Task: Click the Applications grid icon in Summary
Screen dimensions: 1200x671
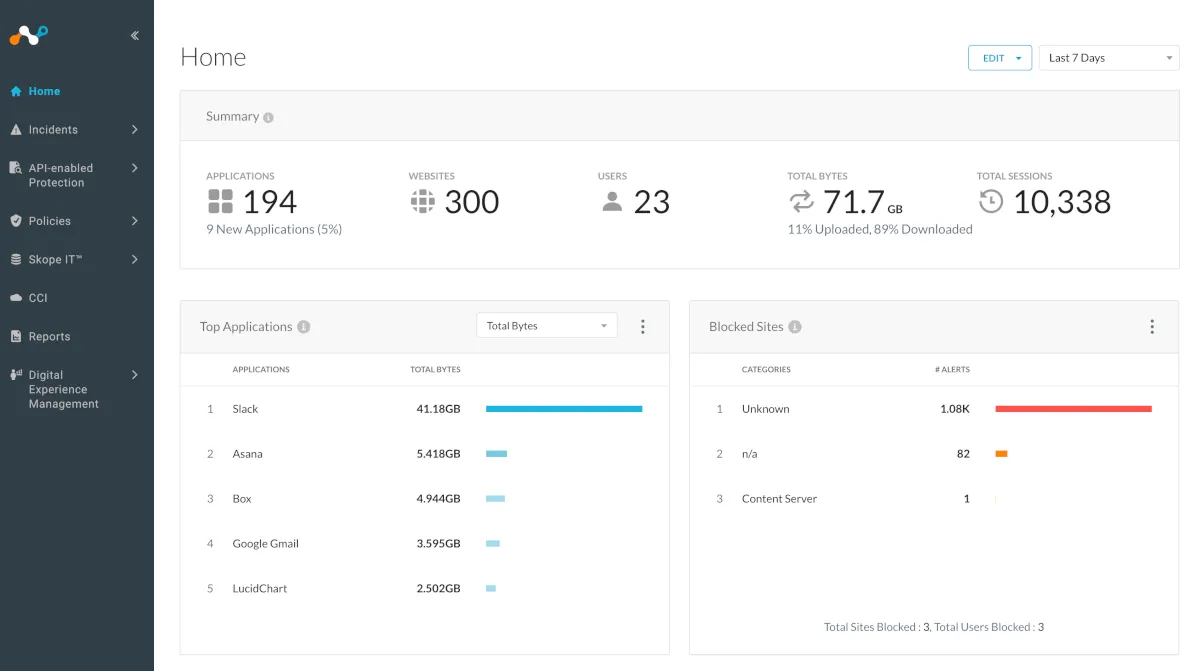Action: click(220, 201)
